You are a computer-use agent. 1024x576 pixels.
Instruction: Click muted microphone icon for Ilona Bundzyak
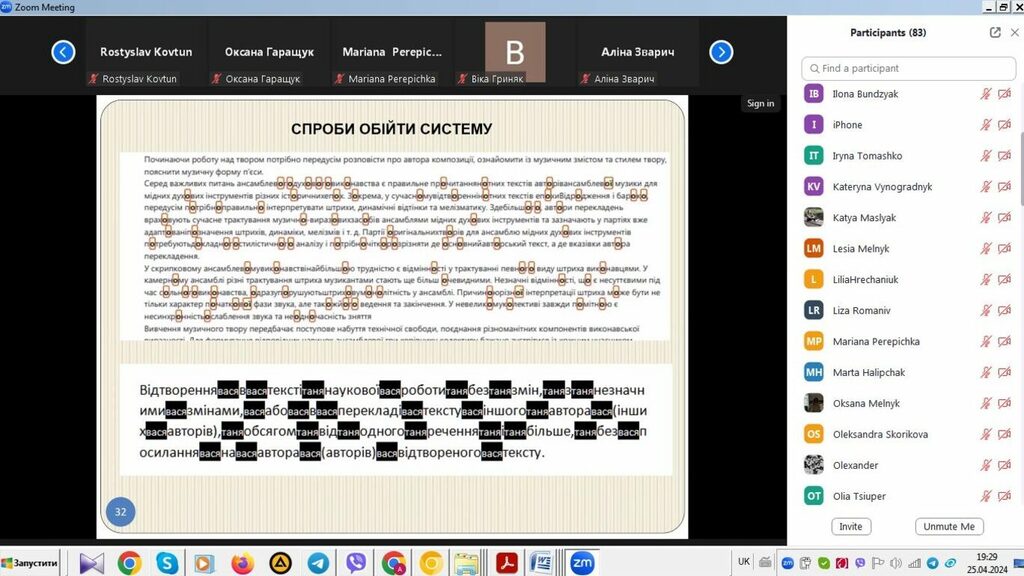(986, 94)
